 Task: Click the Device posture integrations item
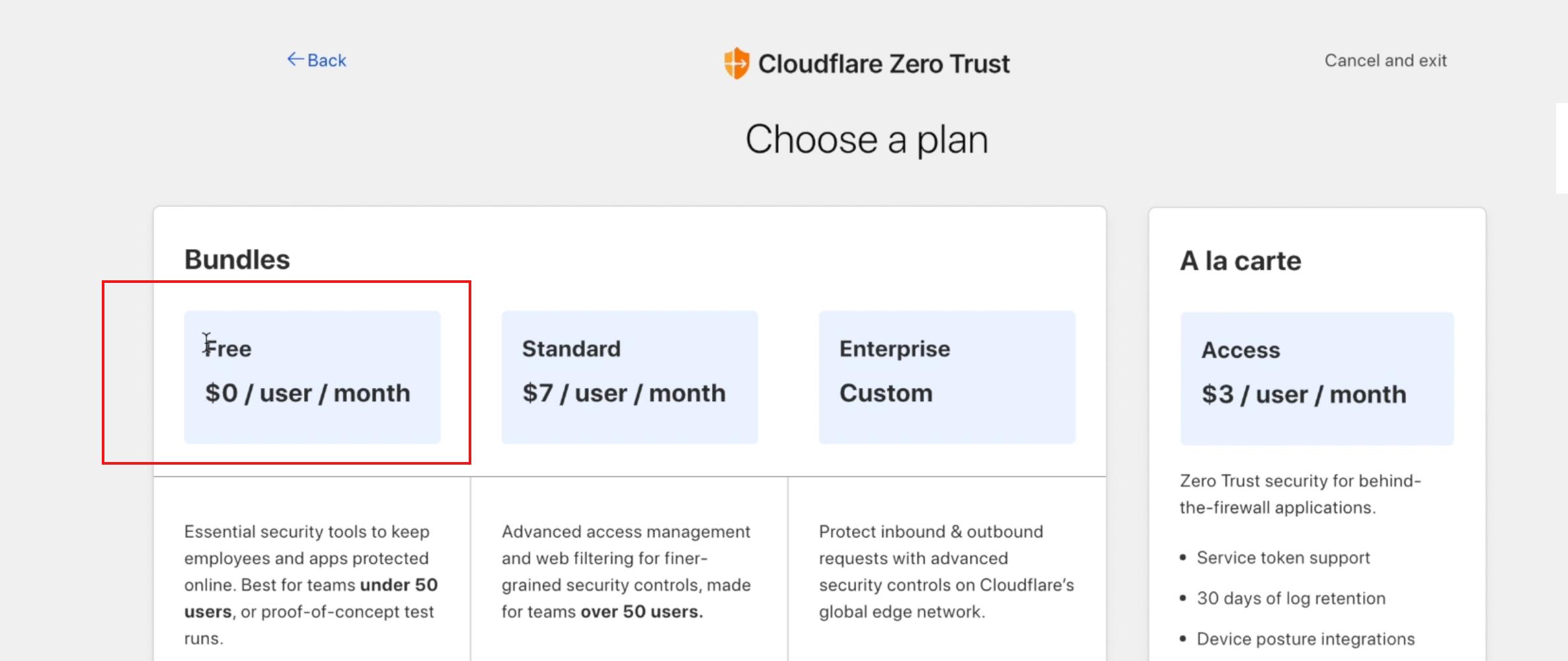(1306, 639)
